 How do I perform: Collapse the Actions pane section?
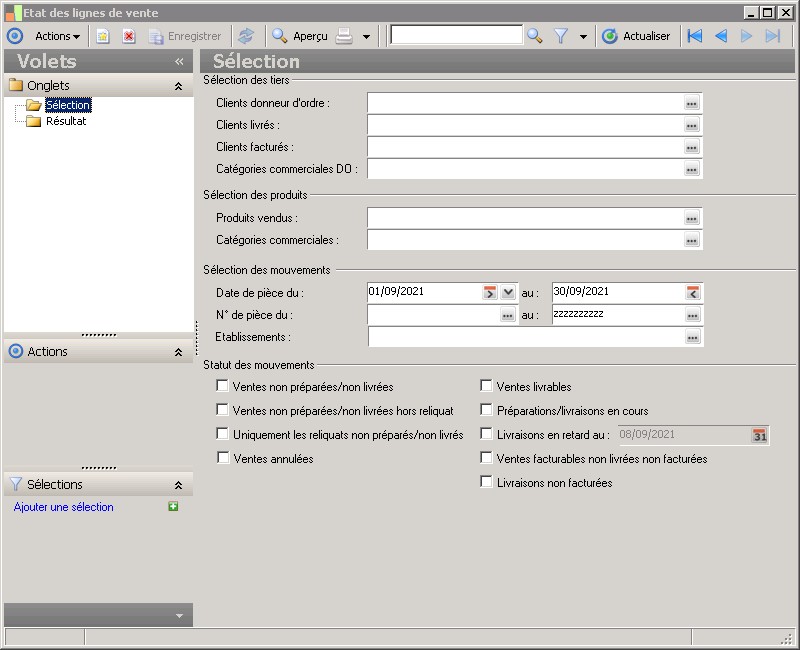178,352
